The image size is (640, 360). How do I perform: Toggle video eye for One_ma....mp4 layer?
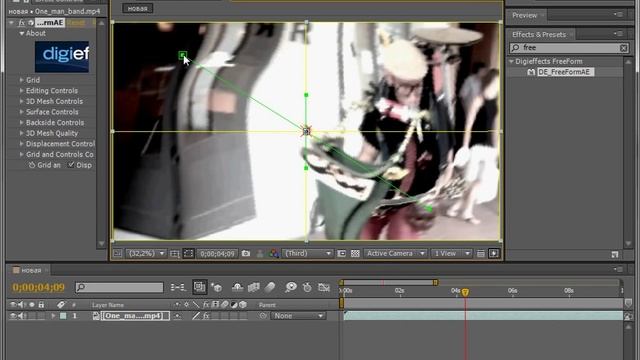[13, 316]
